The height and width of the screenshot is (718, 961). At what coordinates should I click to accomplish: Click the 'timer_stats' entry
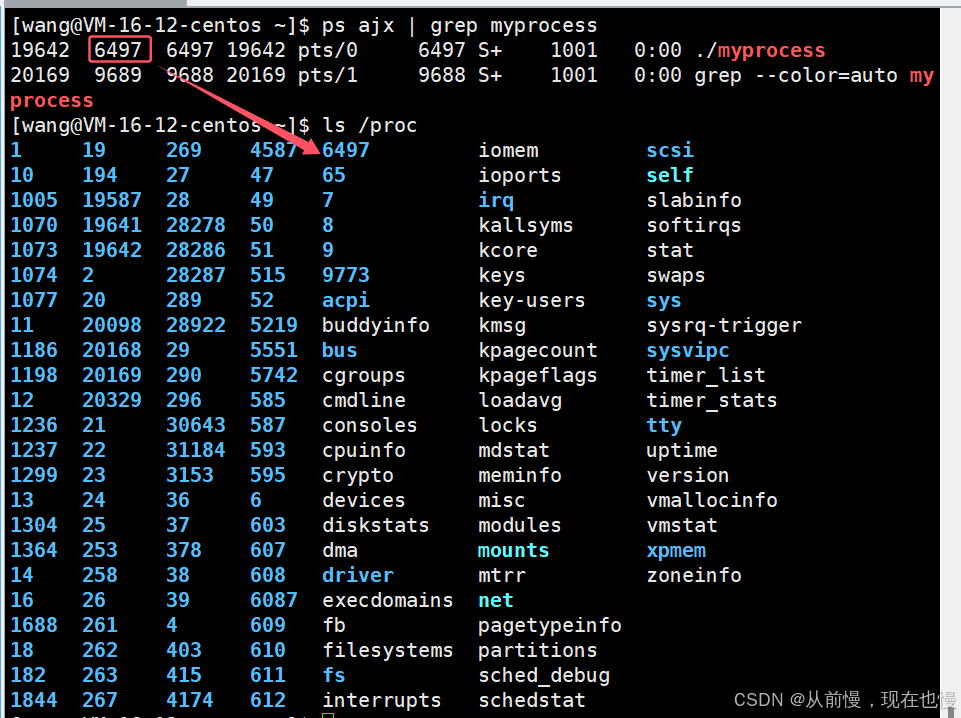(712, 401)
